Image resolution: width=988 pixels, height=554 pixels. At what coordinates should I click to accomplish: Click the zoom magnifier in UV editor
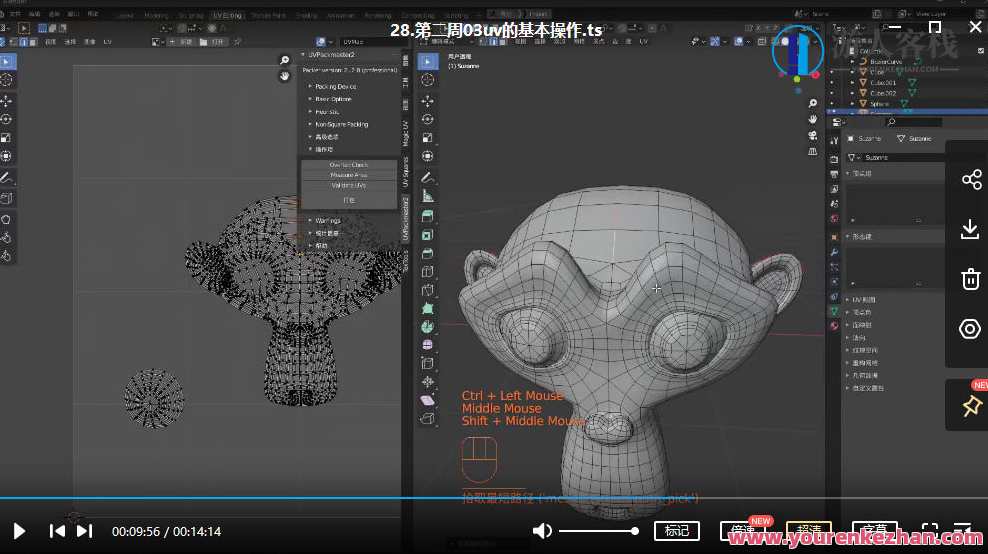(x=285, y=61)
